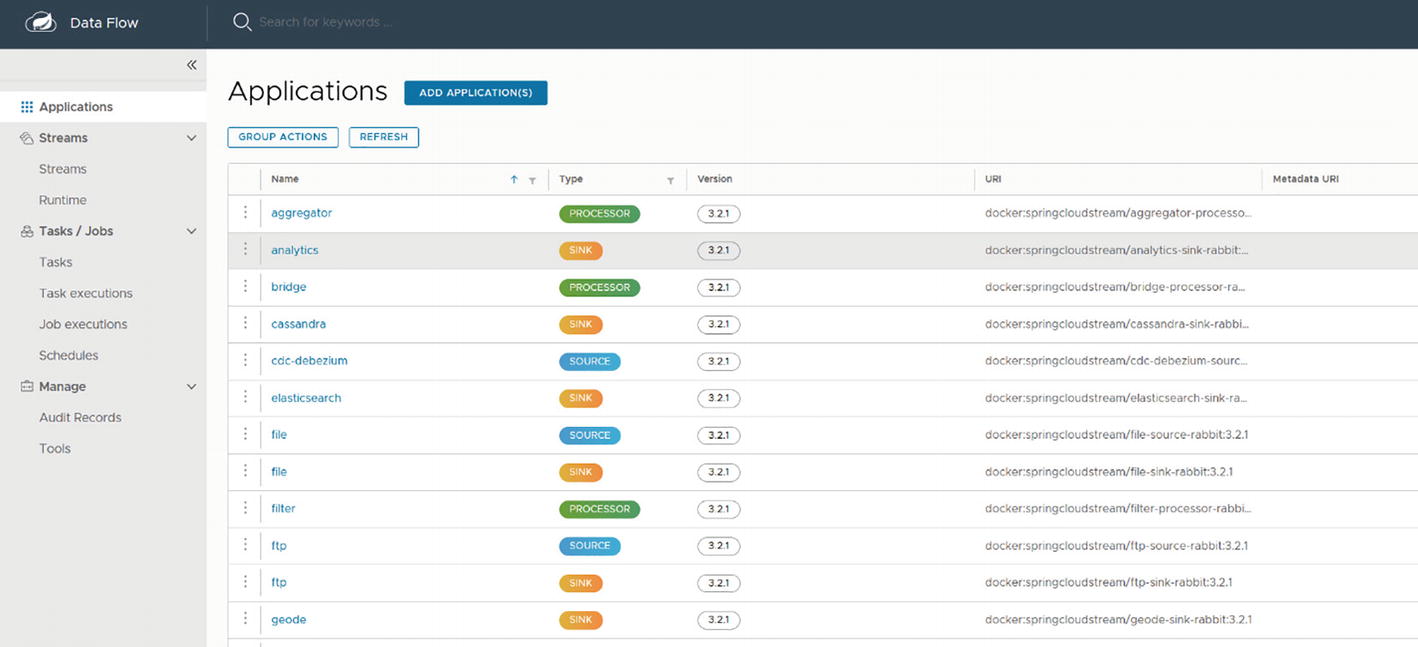Image resolution: width=1418 pixels, height=647 pixels.
Task: Click the Refresh button
Action: click(383, 137)
